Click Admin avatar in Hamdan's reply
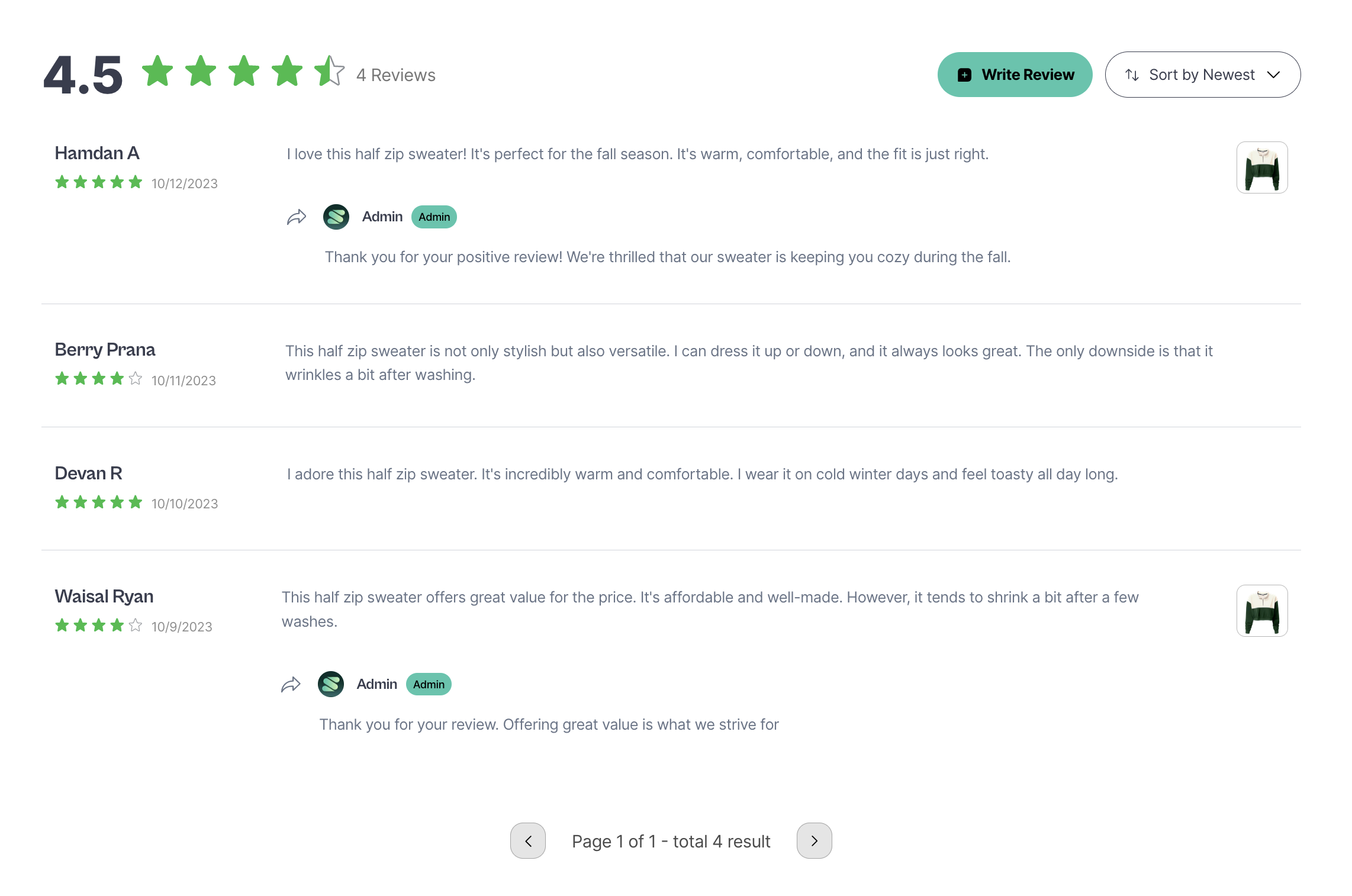This screenshot has width=1352, height=896. click(x=336, y=217)
